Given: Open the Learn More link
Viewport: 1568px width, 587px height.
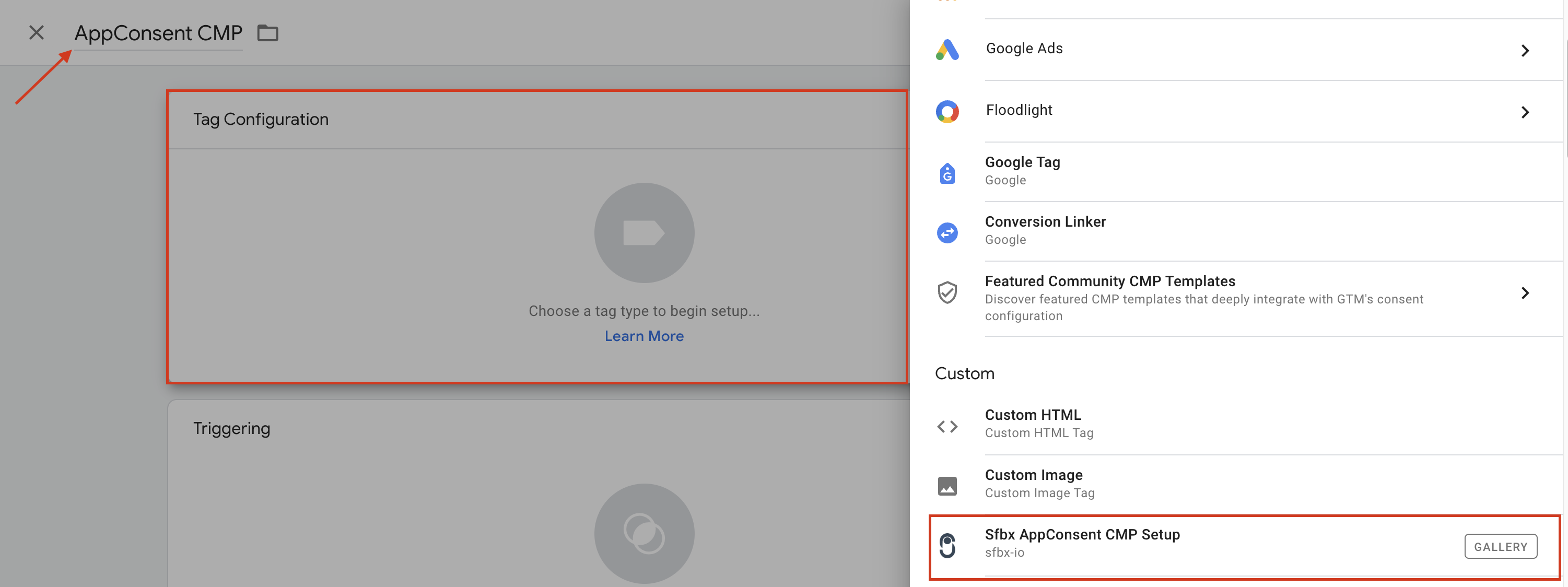Looking at the screenshot, I should (644, 335).
